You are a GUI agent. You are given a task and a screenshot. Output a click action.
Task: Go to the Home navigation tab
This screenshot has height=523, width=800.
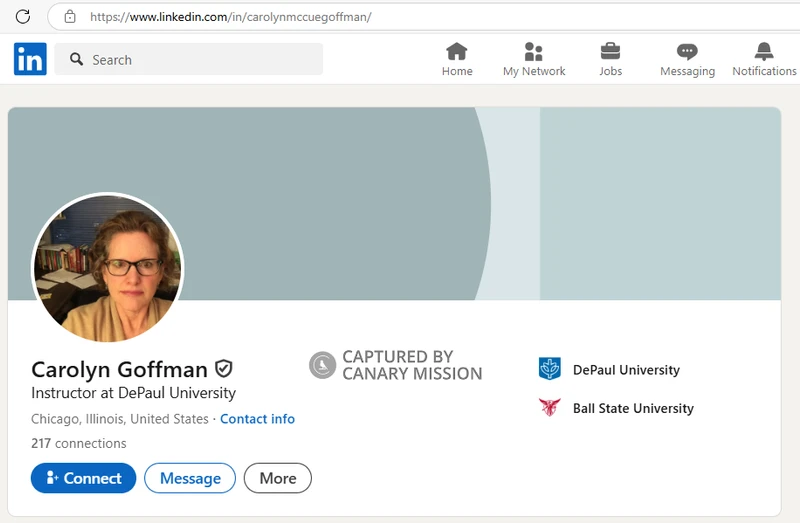457,60
